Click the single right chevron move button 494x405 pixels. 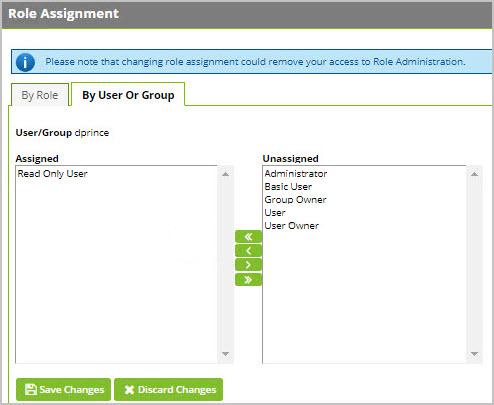pyautogui.click(x=248, y=265)
